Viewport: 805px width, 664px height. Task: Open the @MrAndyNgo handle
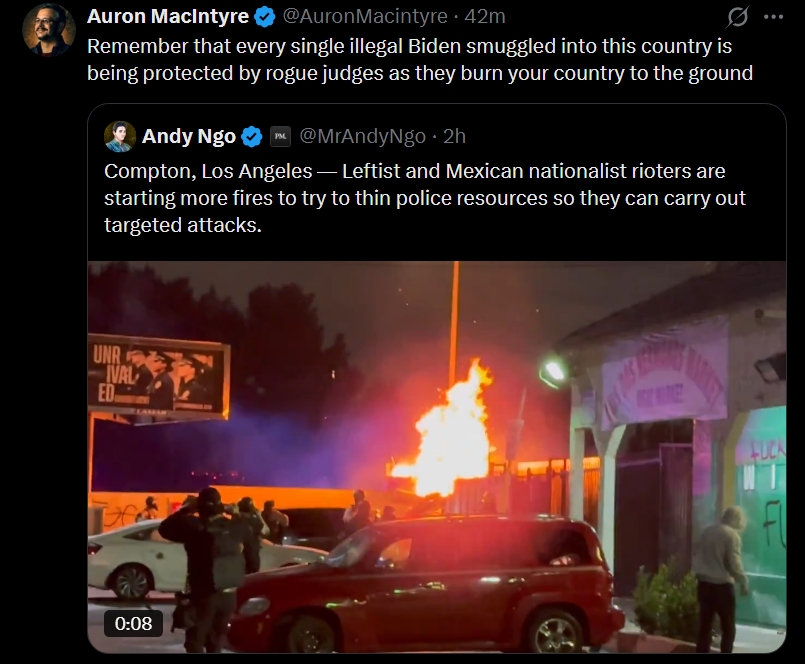point(362,137)
